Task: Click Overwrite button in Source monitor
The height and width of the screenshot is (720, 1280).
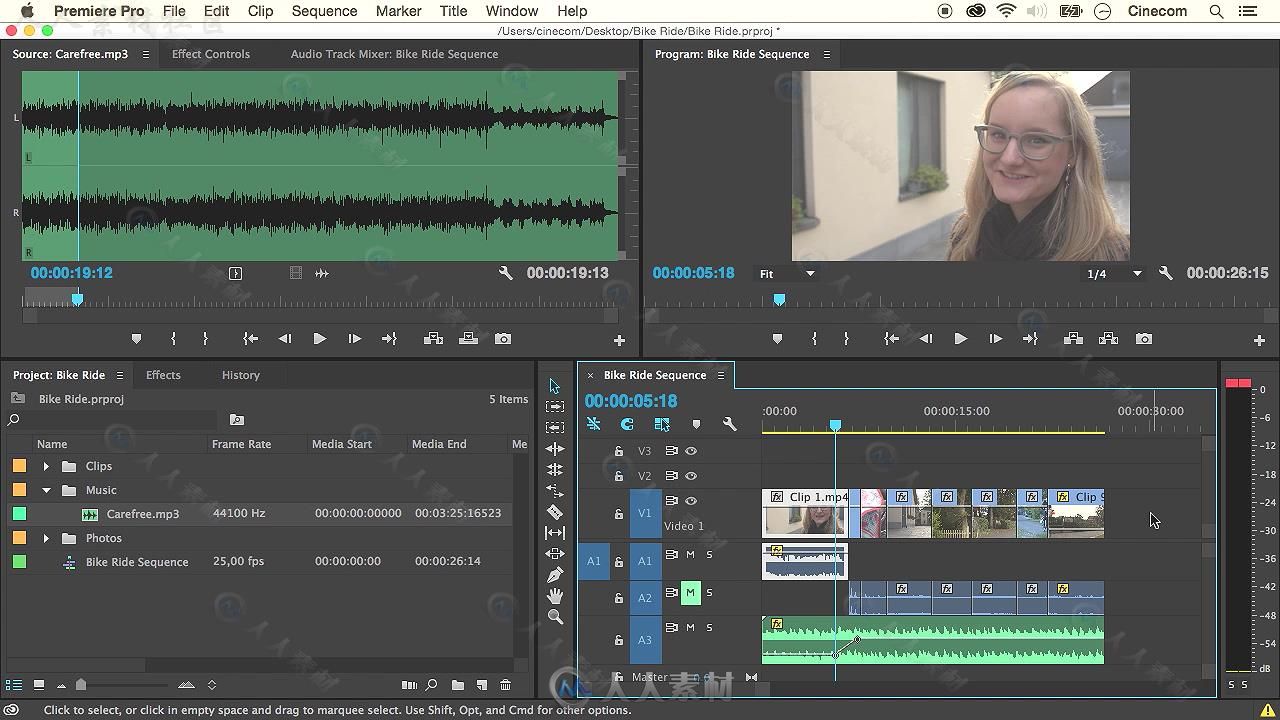Action: pyautogui.click(x=468, y=339)
